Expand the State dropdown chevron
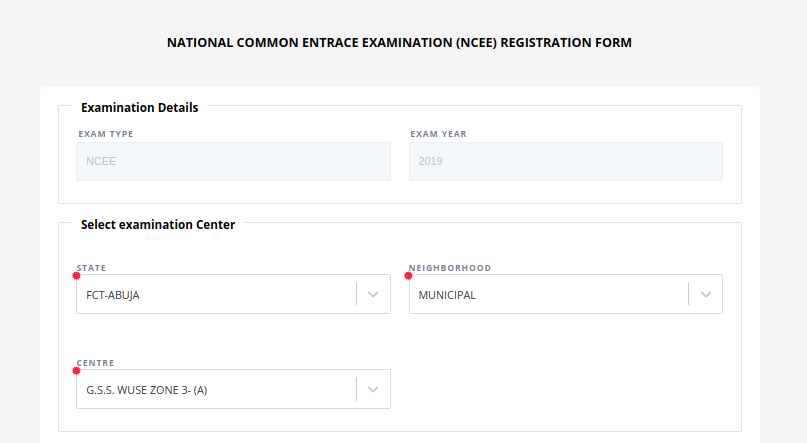Image resolution: width=807 pixels, height=443 pixels. pos(373,295)
